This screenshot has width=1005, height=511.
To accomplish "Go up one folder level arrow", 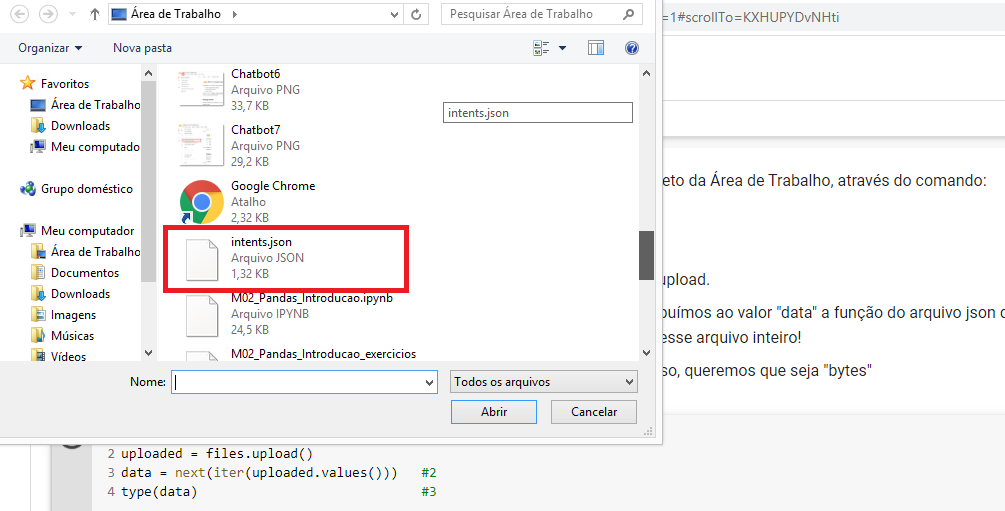I will click(95, 14).
